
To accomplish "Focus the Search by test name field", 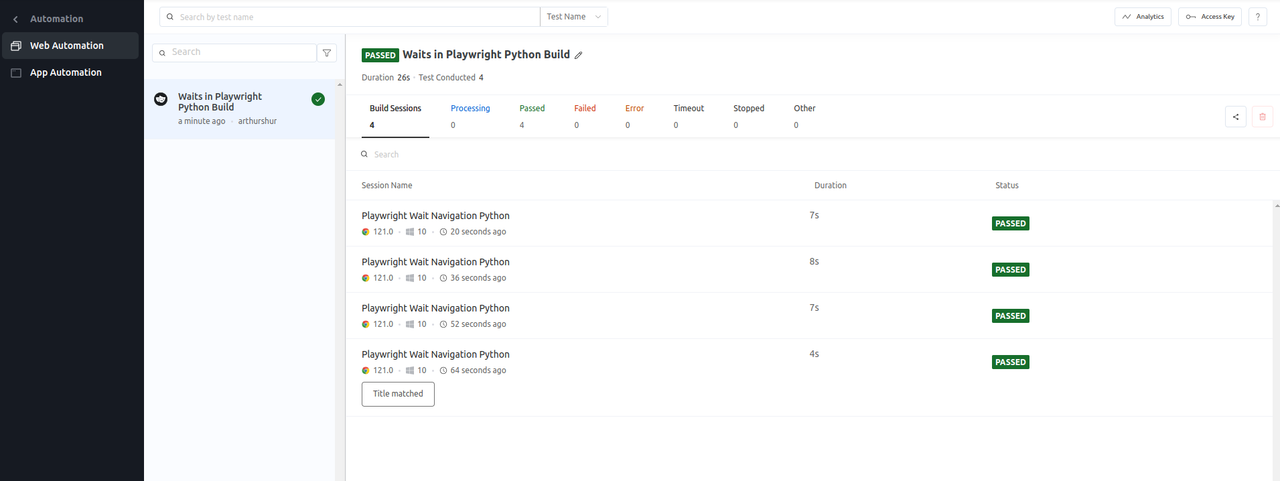I will click(350, 17).
